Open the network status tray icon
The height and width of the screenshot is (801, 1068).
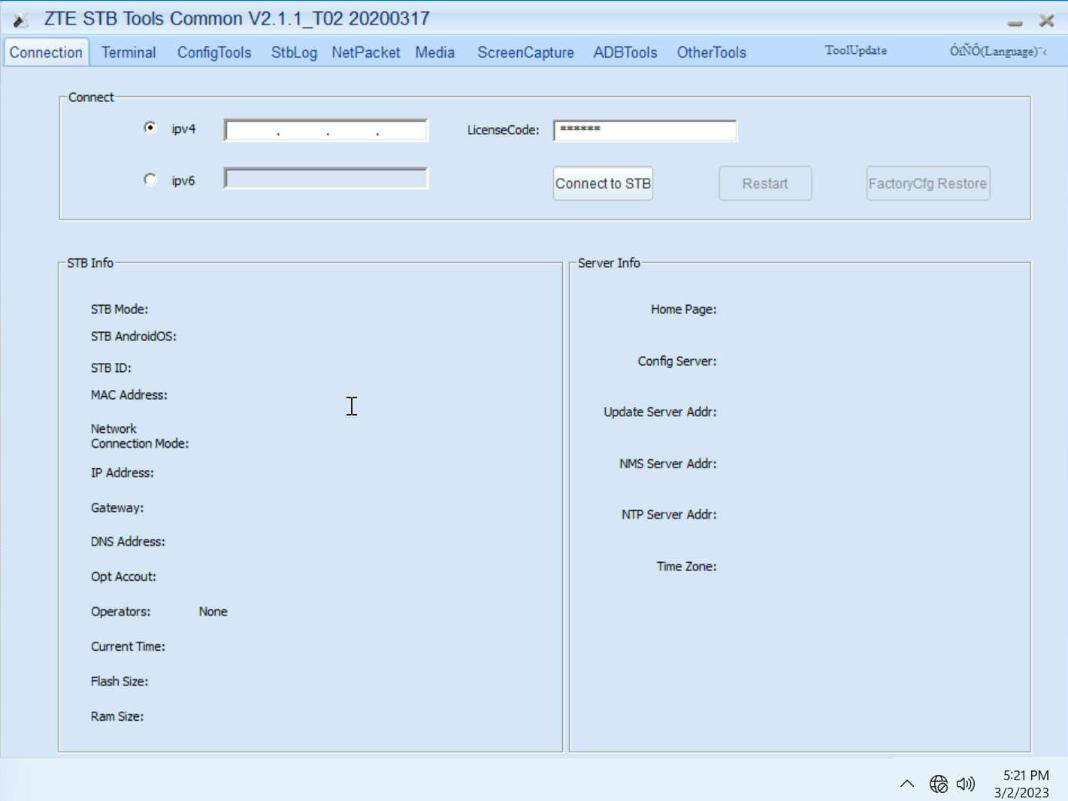(x=938, y=784)
